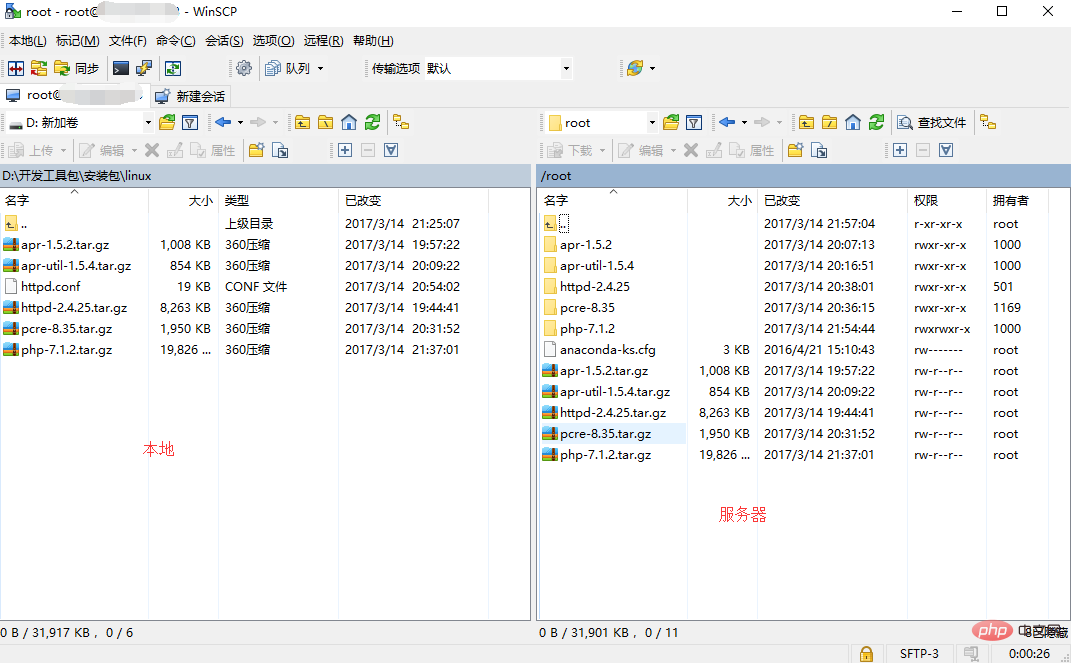The width and height of the screenshot is (1071, 663).
Task: Sort remote panel by 拥有者 column
Action: pyautogui.click(x=1017, y=200)
